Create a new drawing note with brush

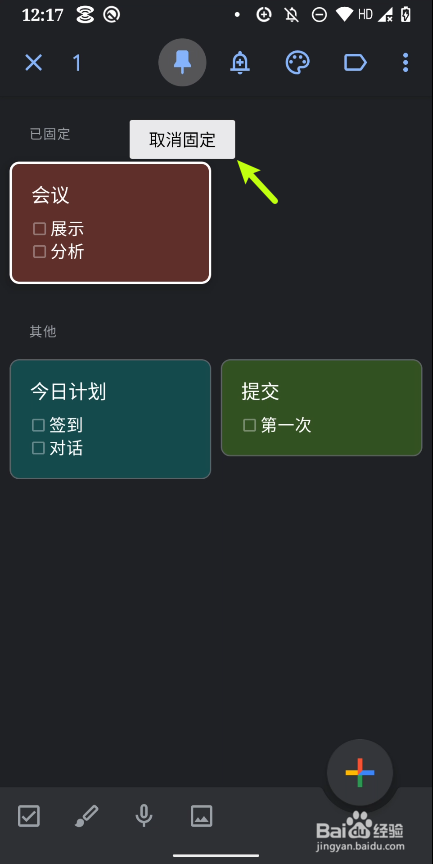point(86,816)
